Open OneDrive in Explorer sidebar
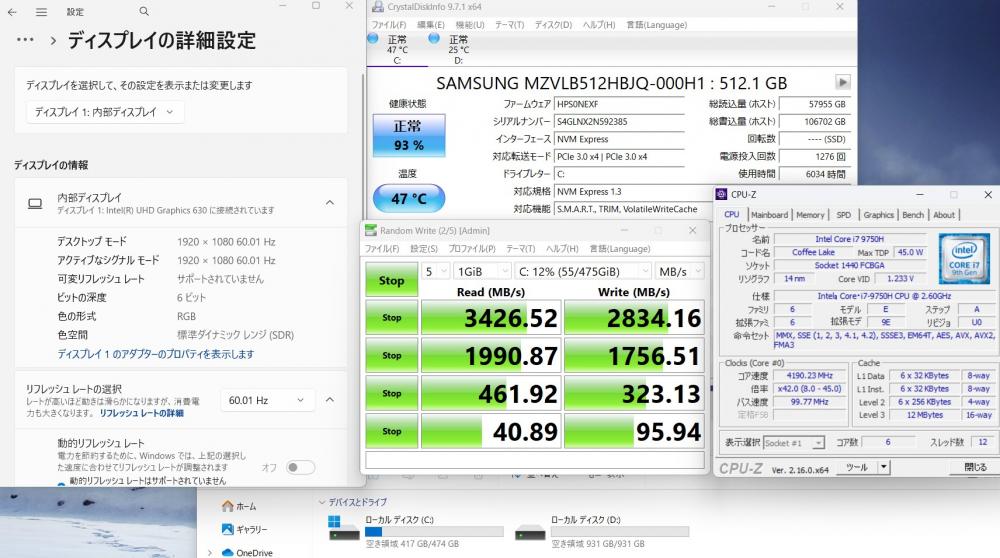The height and width of the screenshot is (558, 1000). point(247,552)
